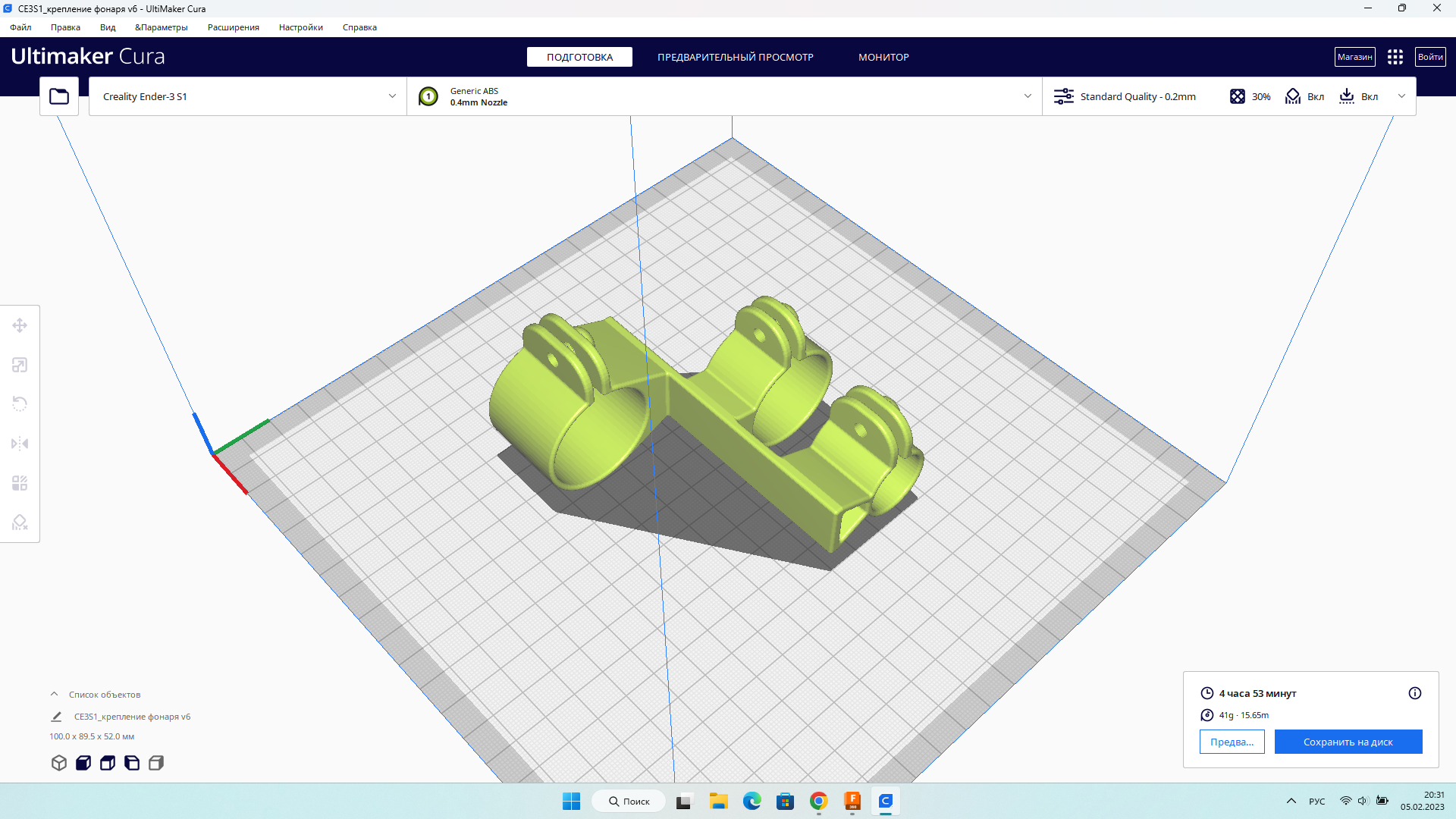This screenshot has width=1456, height=819.
Task: Open the Расширения menu
Action: [x=233, y=27]
